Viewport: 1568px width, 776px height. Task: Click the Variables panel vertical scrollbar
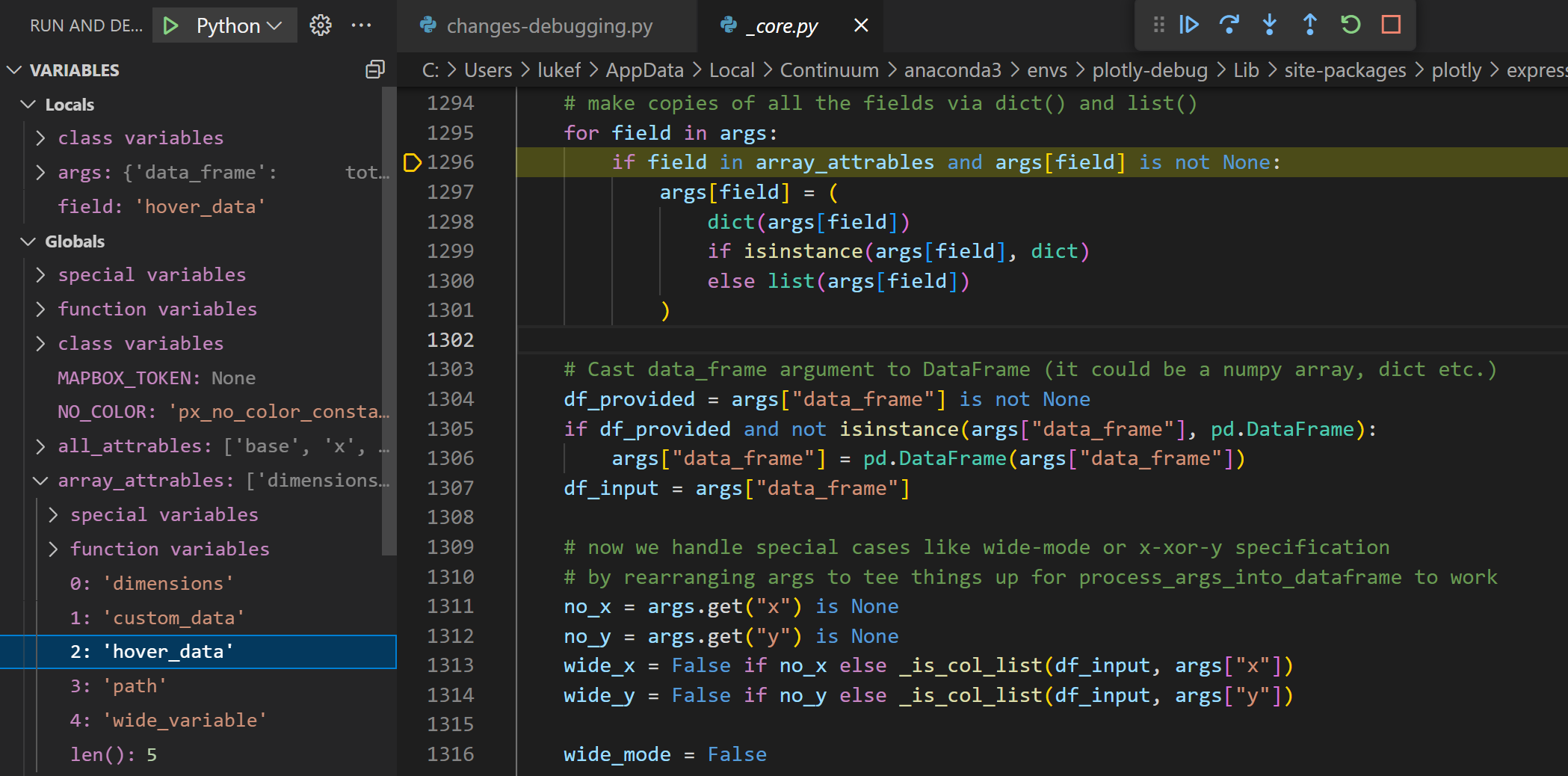(389, 321)
